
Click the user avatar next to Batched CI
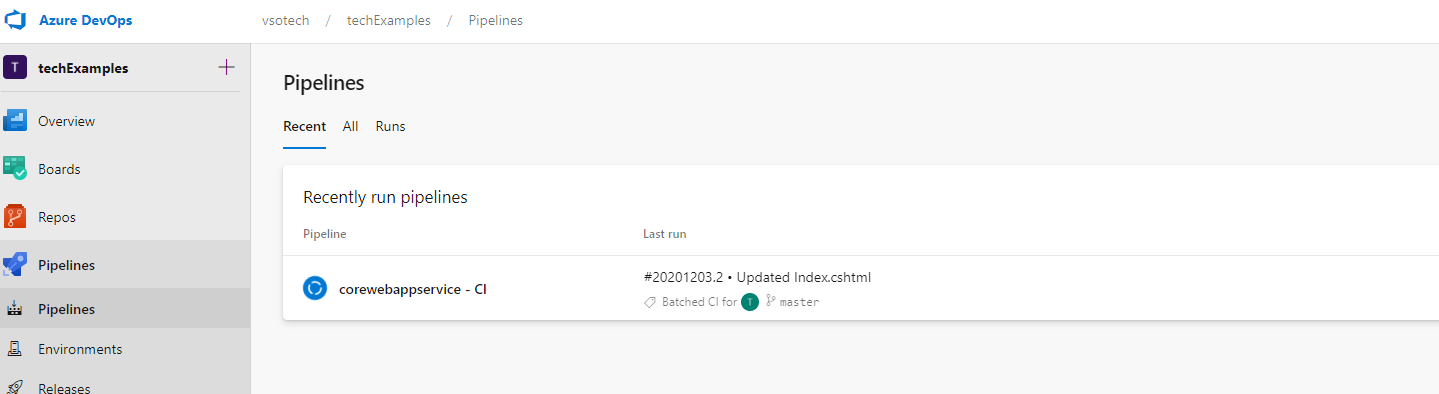pos(750,302)
